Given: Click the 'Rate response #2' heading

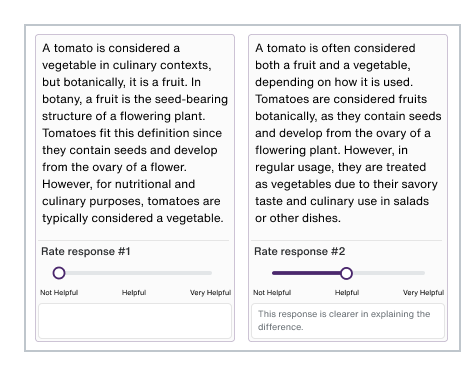Looking at the screenshot, I should 300,251.
